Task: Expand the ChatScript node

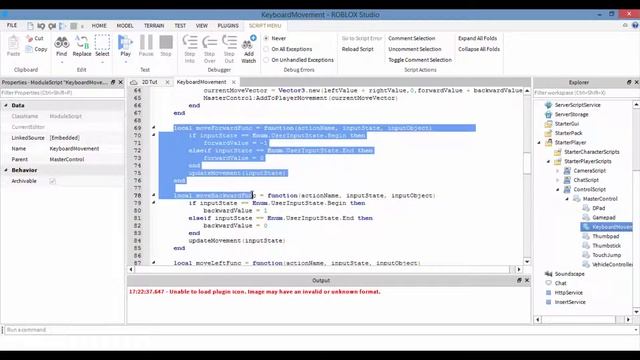Action: [558, 180]
